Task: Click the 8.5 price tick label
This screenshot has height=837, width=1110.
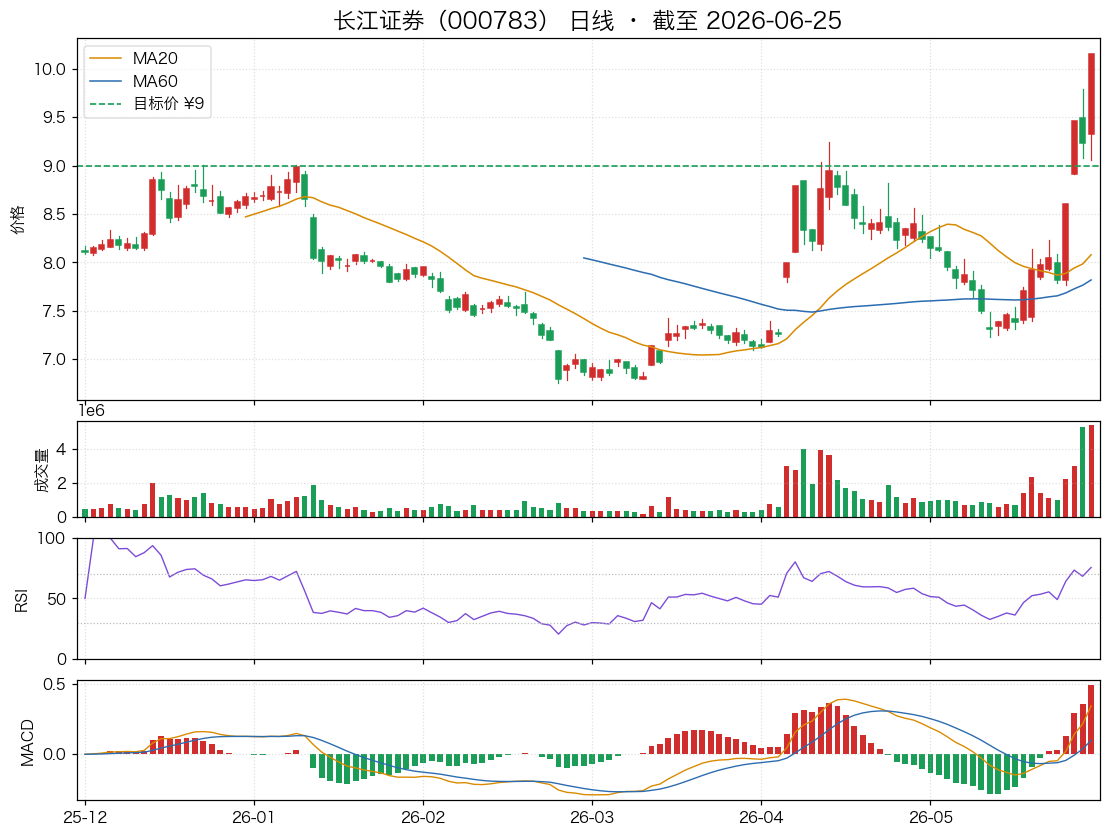Action: (x=55, y=215)
